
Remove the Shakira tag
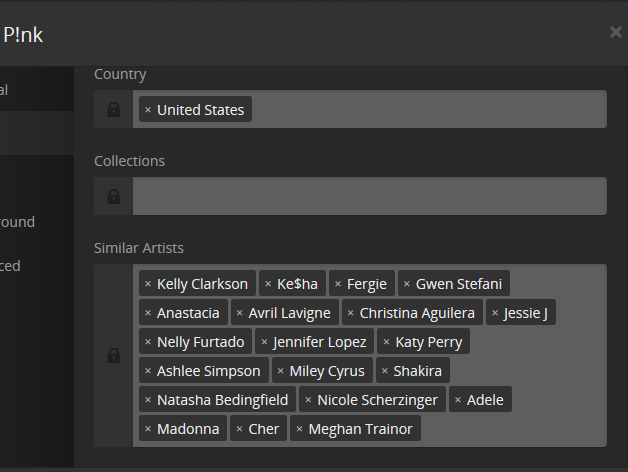tap(385, 371)
